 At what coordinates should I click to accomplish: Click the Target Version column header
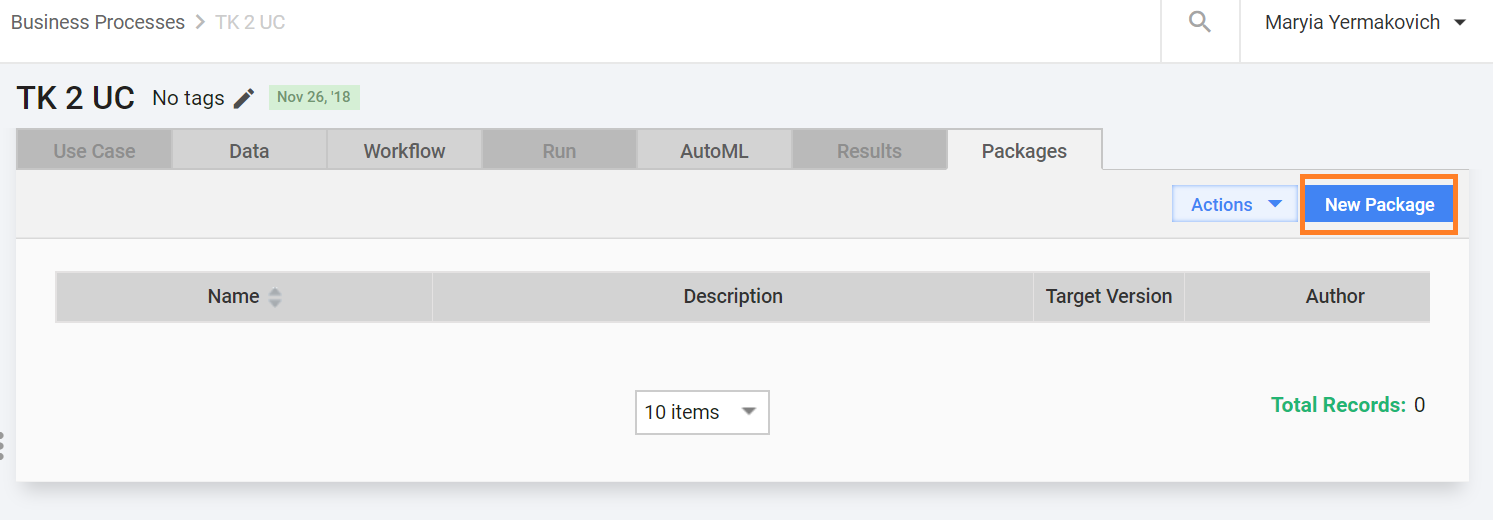[x=1109, y=296]
